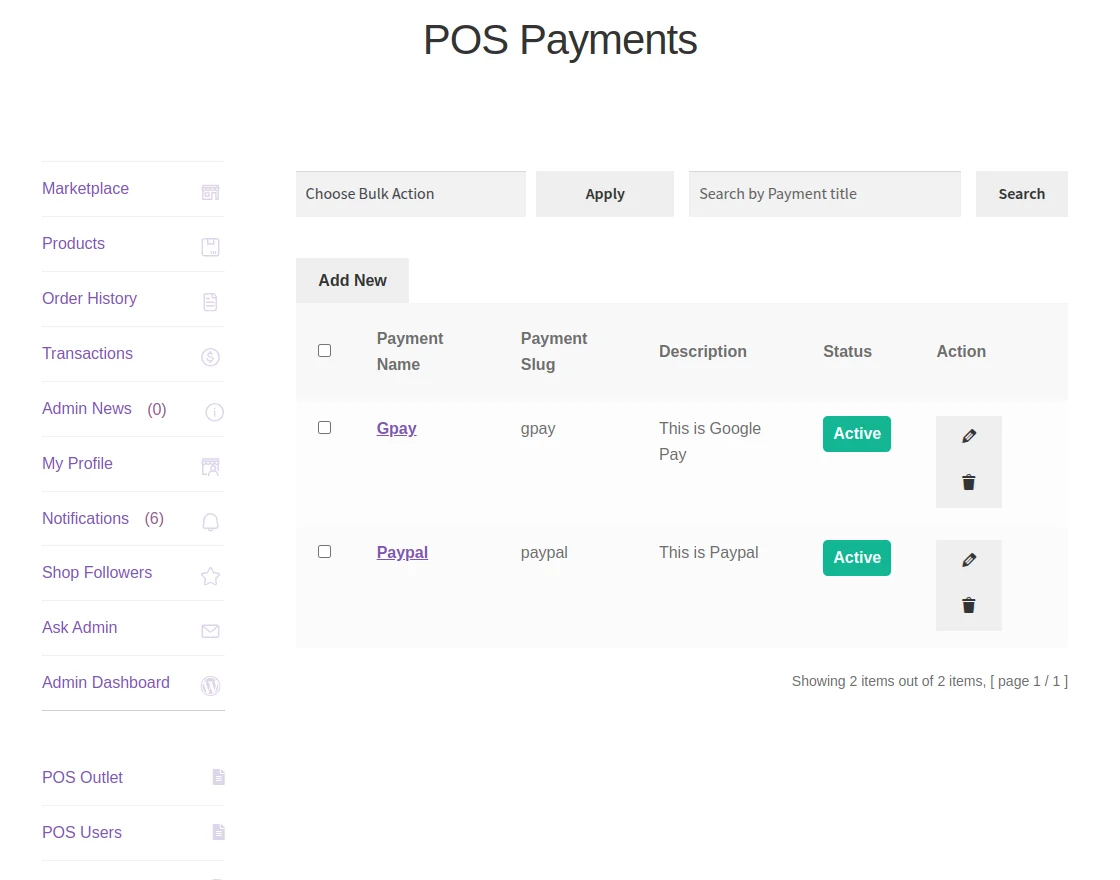Click the bell icon beside Notifications
Viewport: 1120px width, 880px height.
coord(210,521)
